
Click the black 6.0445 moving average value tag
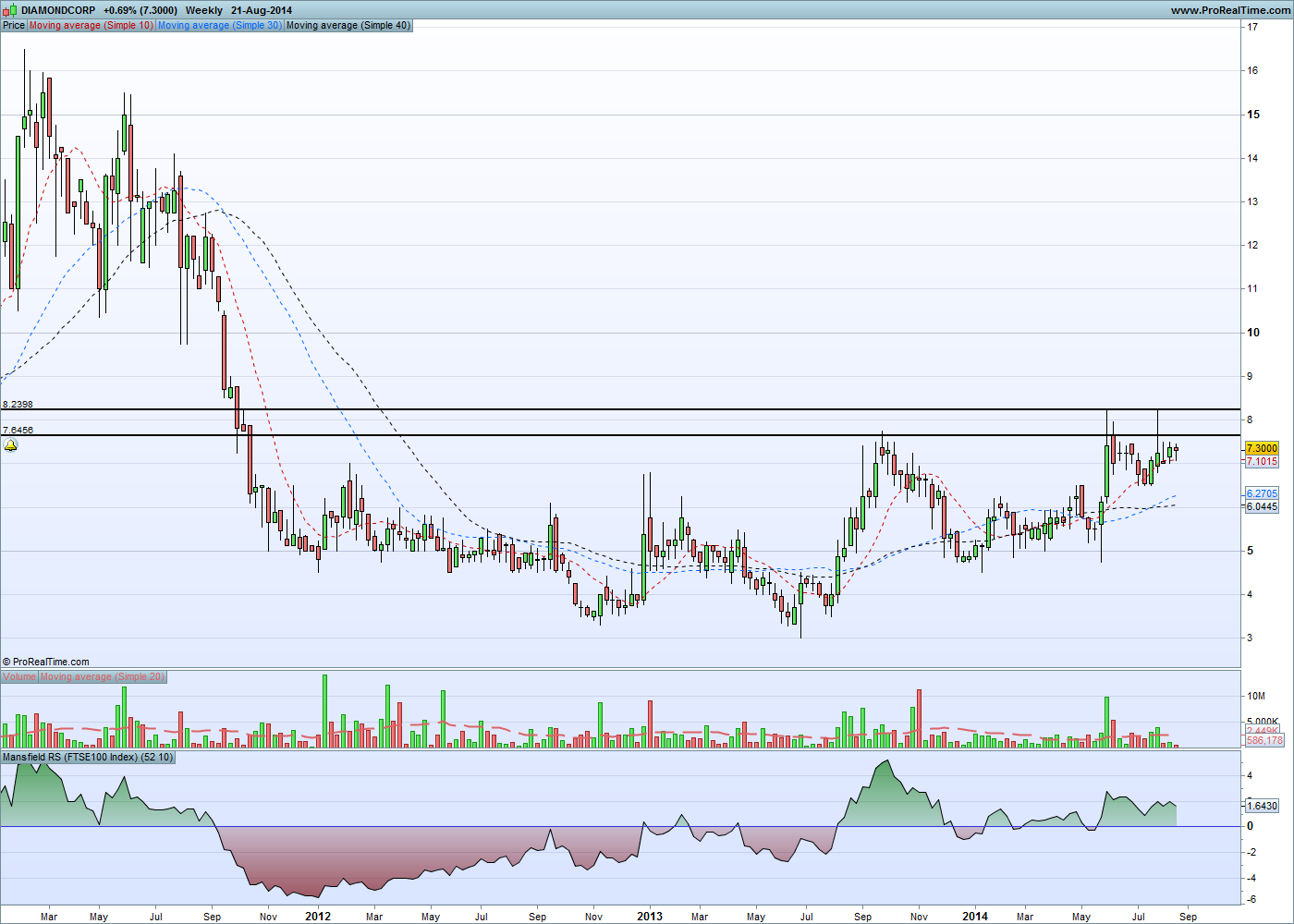[1263, 506]
